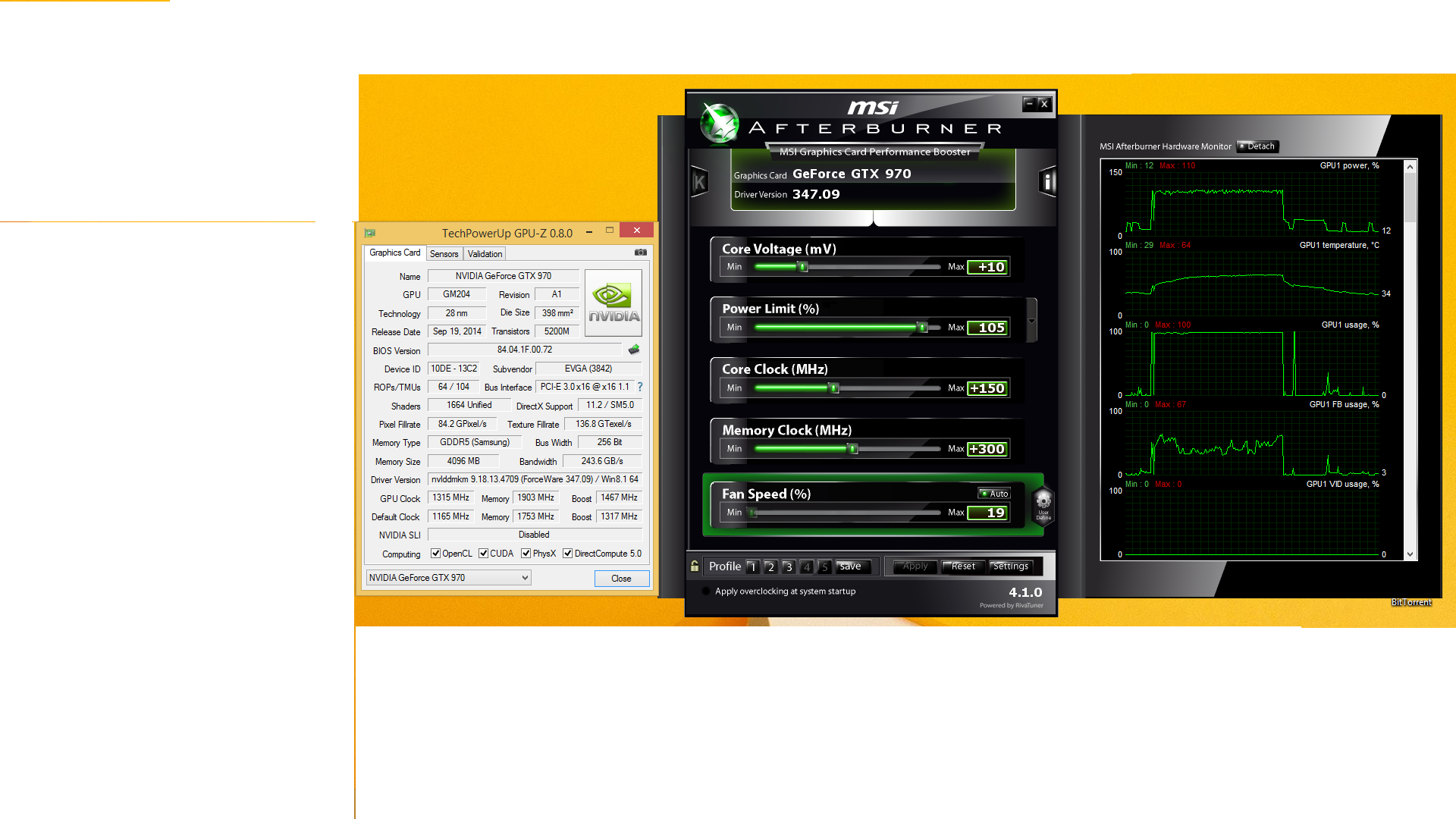Toggle the fan speed Auto button
This screenshot has width=1456, height=819.
[994, 494]
